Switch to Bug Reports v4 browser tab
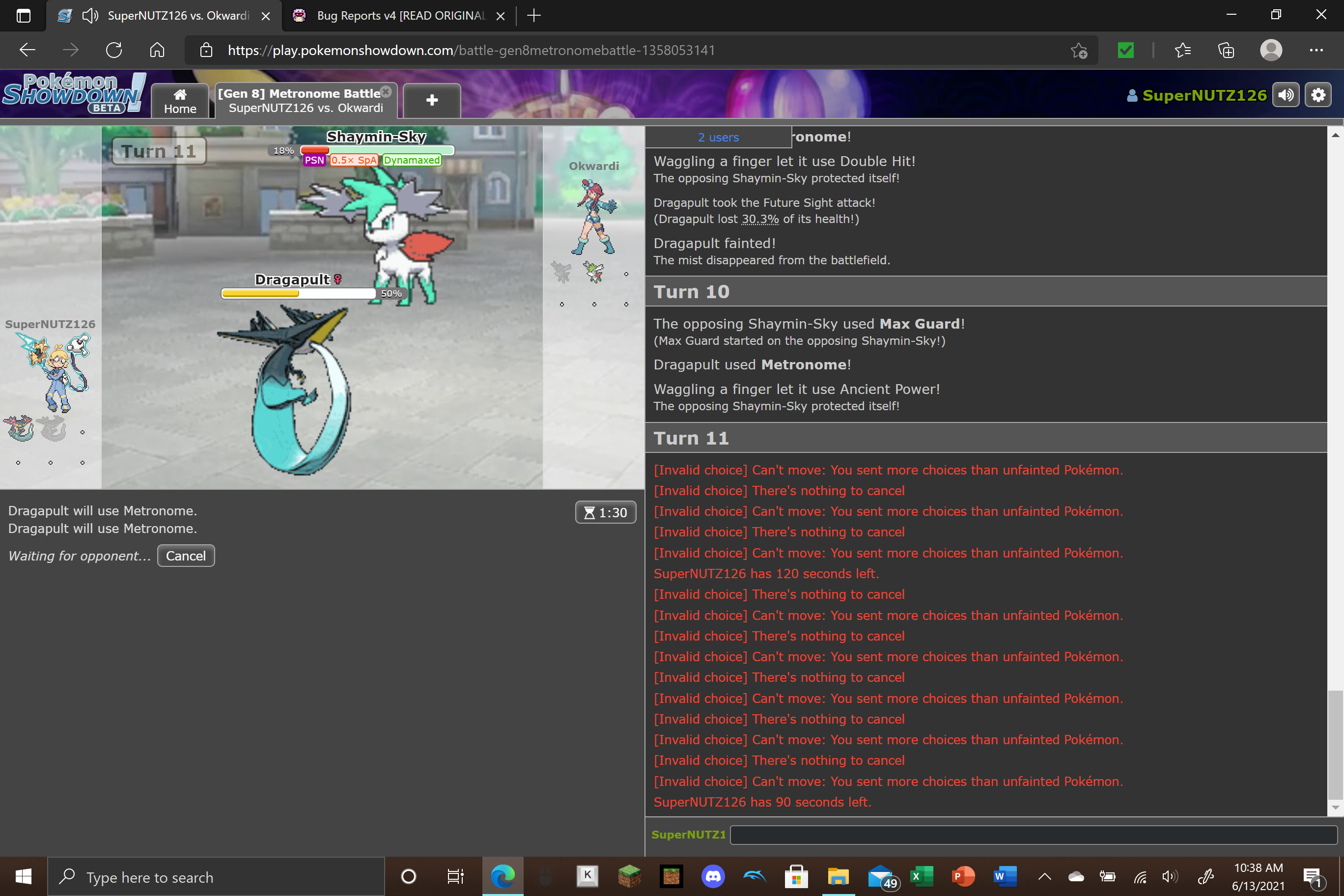This screenshot has height=896, width=1344. (x=399, y=15)
